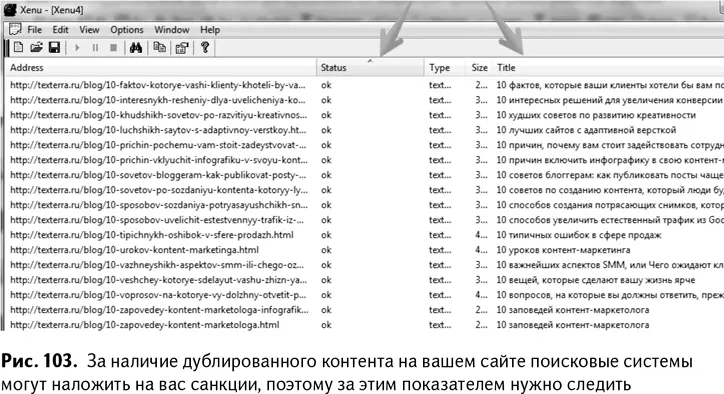This screenshot has width=724, height=394.
Task: Sort by the Size column header
Action: pos(479,67)
